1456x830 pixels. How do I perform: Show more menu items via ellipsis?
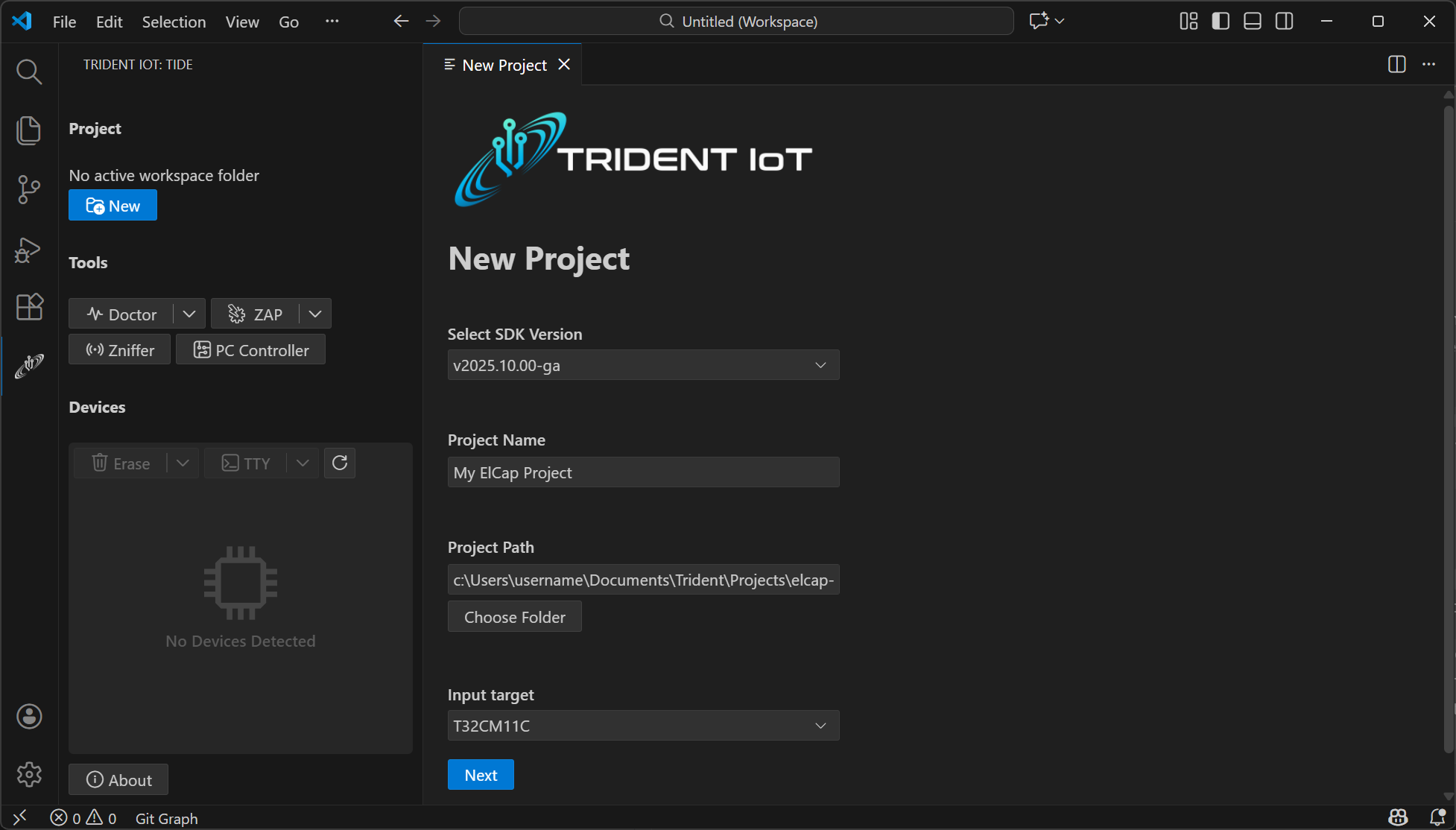(332, 21)
